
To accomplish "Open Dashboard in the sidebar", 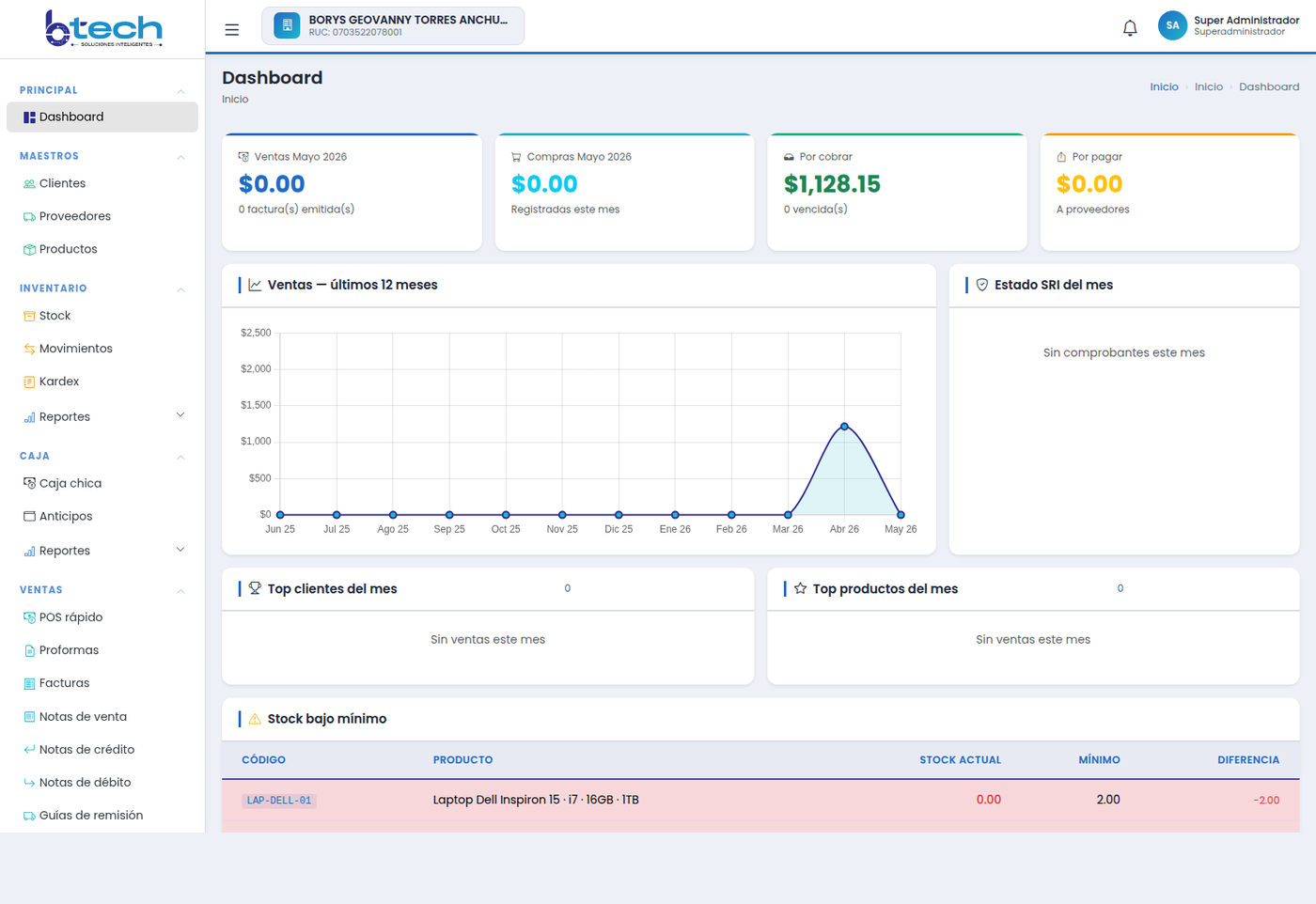I will [102, 117].
